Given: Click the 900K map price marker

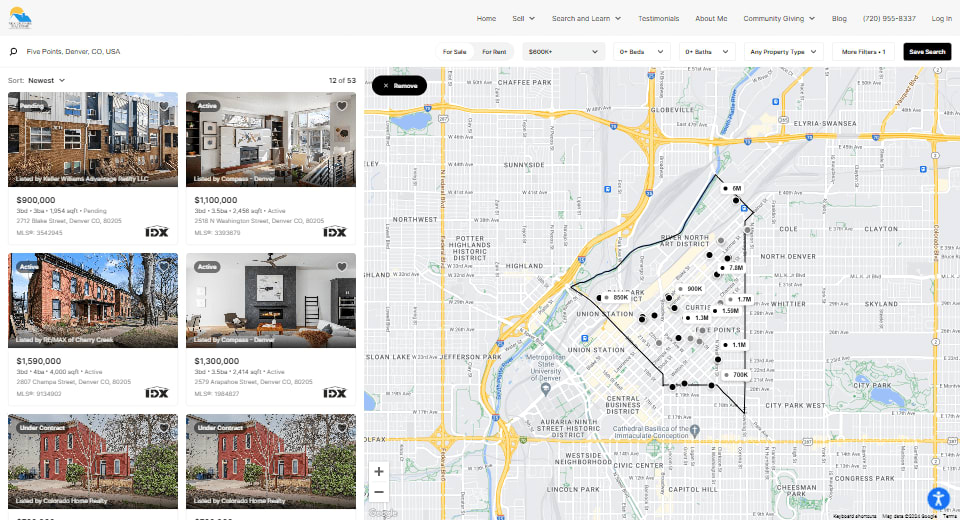Looking at the screenshot, I should point(691,288).
